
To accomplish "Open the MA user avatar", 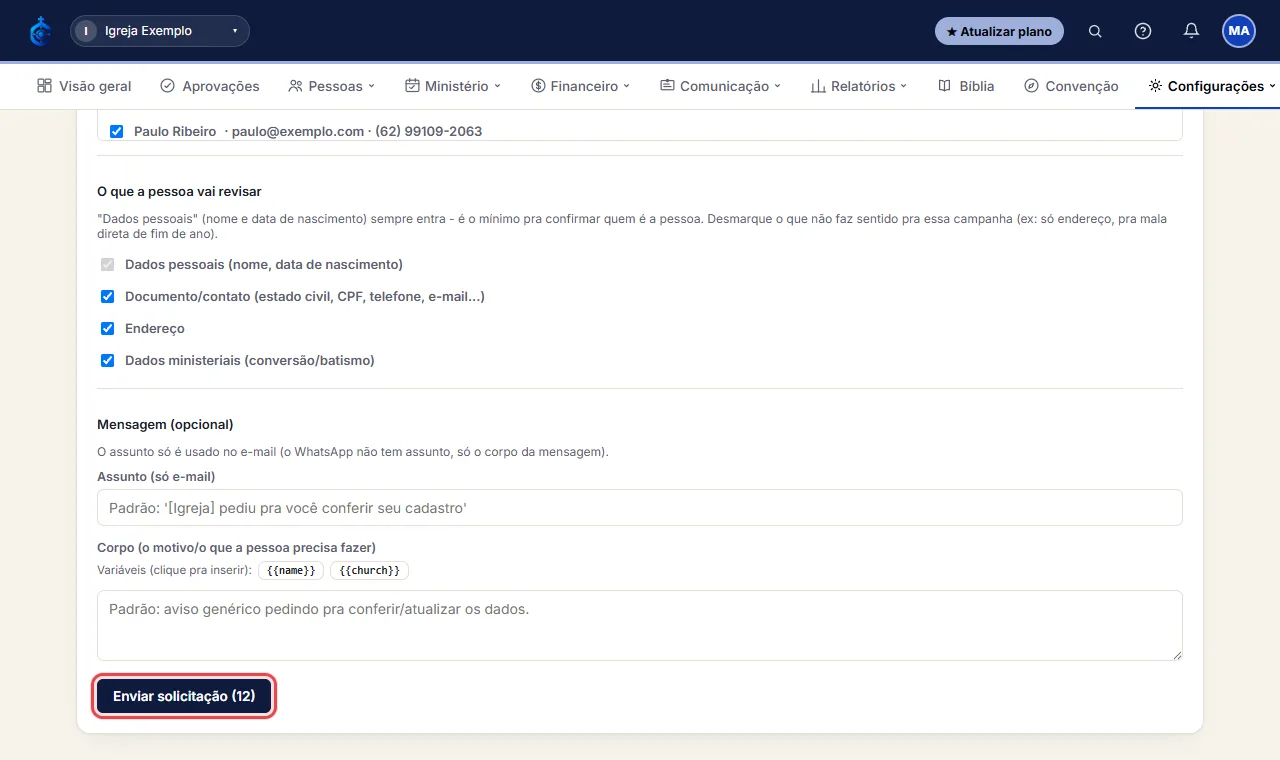I will 1239,31.
